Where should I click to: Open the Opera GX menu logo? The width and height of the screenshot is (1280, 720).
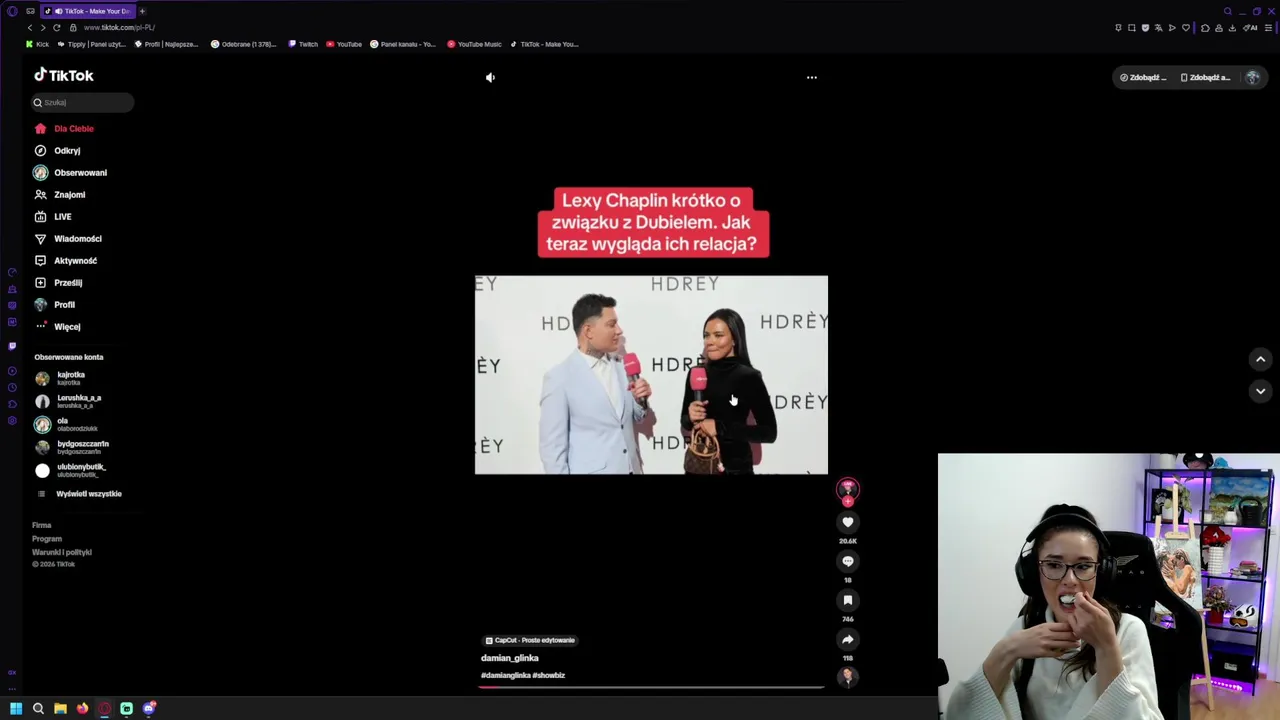[12, 11]
